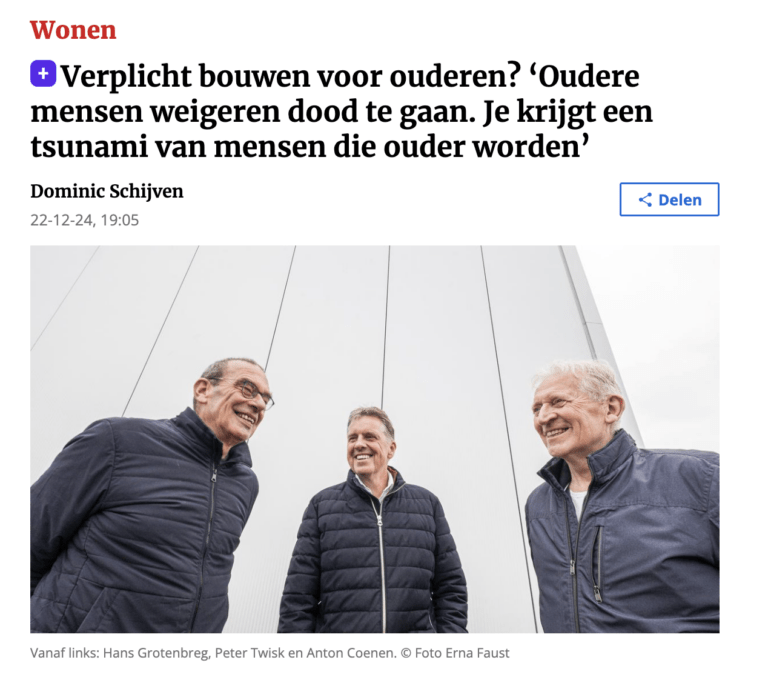The width and height of the screenshot is (768, 680).
Task: Open the article's main photo
Action: 375,439
